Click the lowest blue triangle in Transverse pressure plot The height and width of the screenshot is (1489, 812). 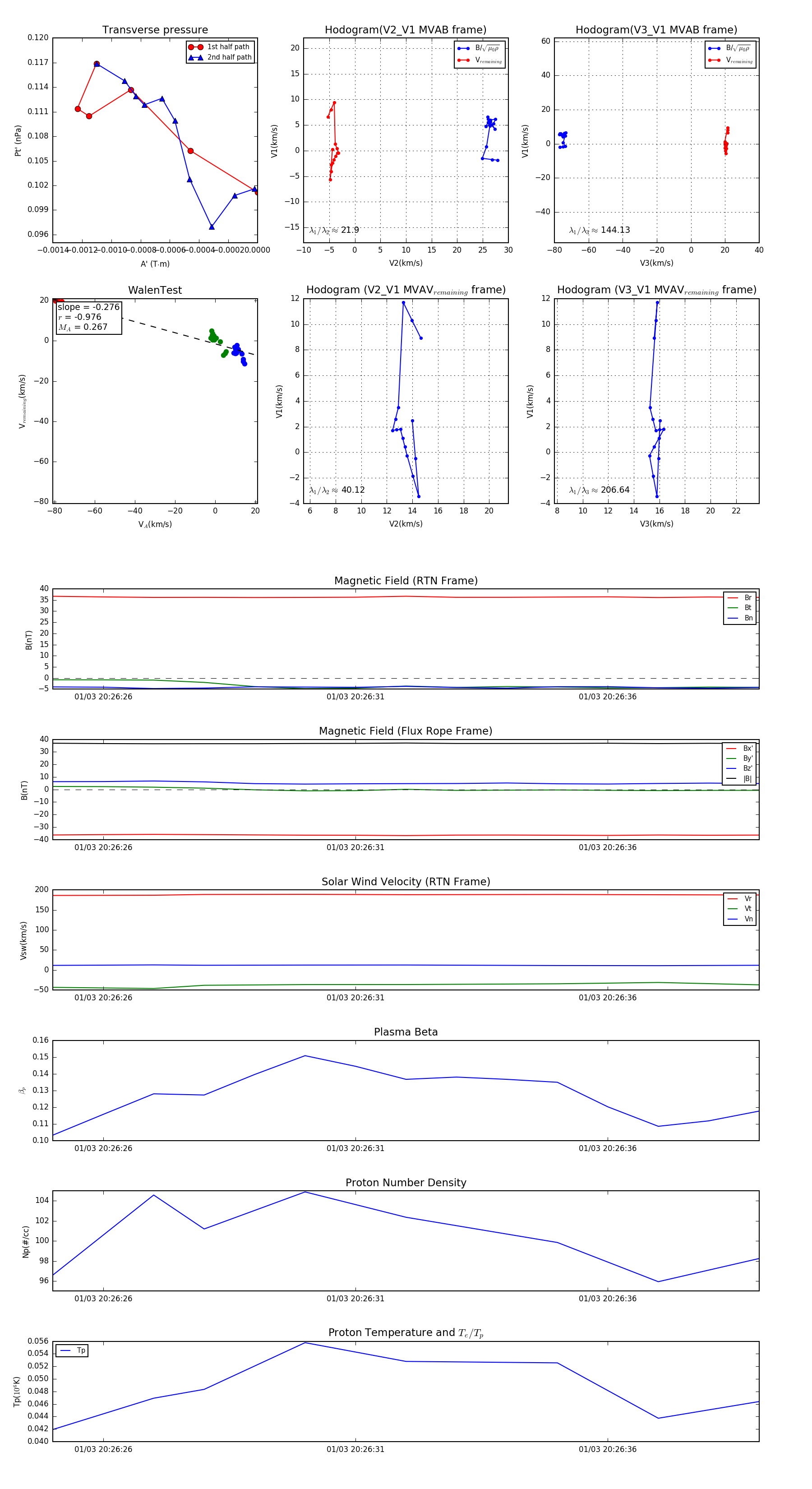212,227
